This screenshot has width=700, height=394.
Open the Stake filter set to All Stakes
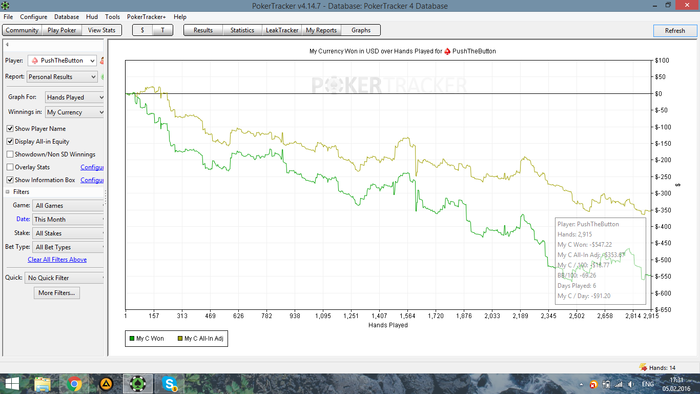[68, 233]
